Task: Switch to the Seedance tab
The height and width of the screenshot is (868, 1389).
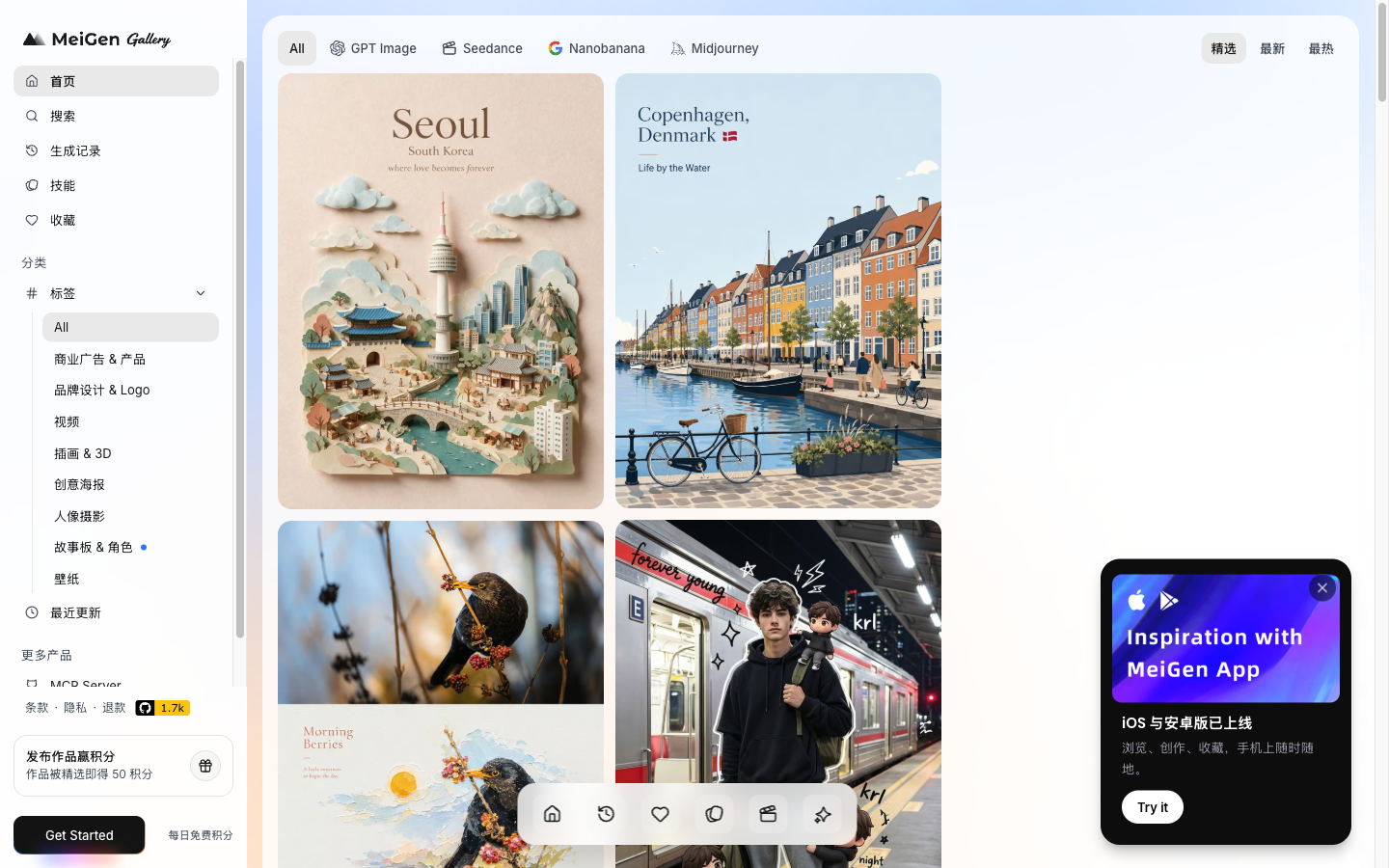Action: point(482,48)
